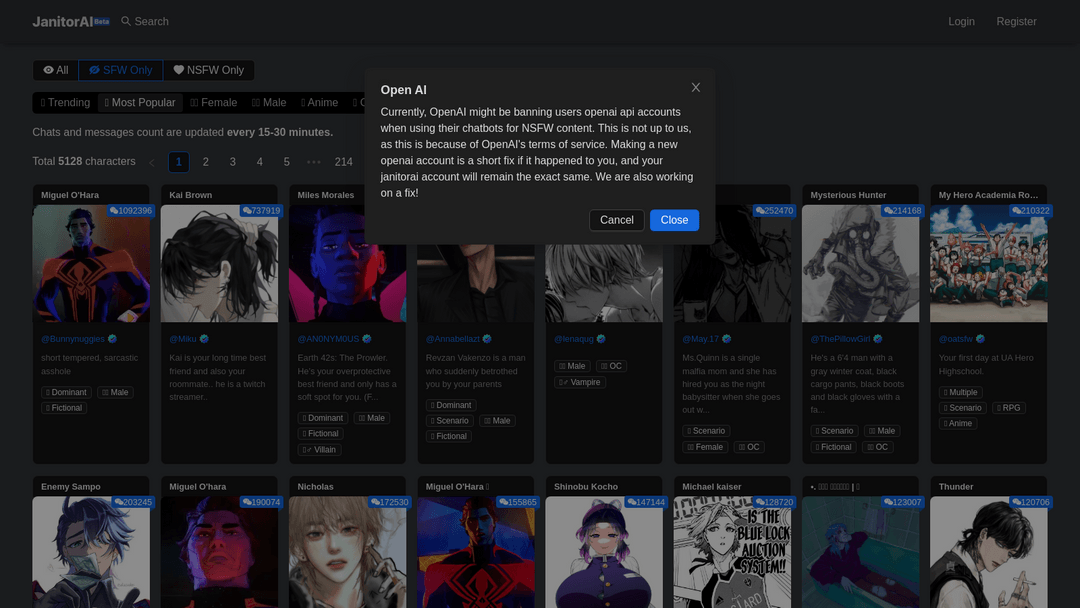Click the chat count badge on Miguel O'Hara
Image resolution: width=1080 pixels, height=608 pixels.
131,211
